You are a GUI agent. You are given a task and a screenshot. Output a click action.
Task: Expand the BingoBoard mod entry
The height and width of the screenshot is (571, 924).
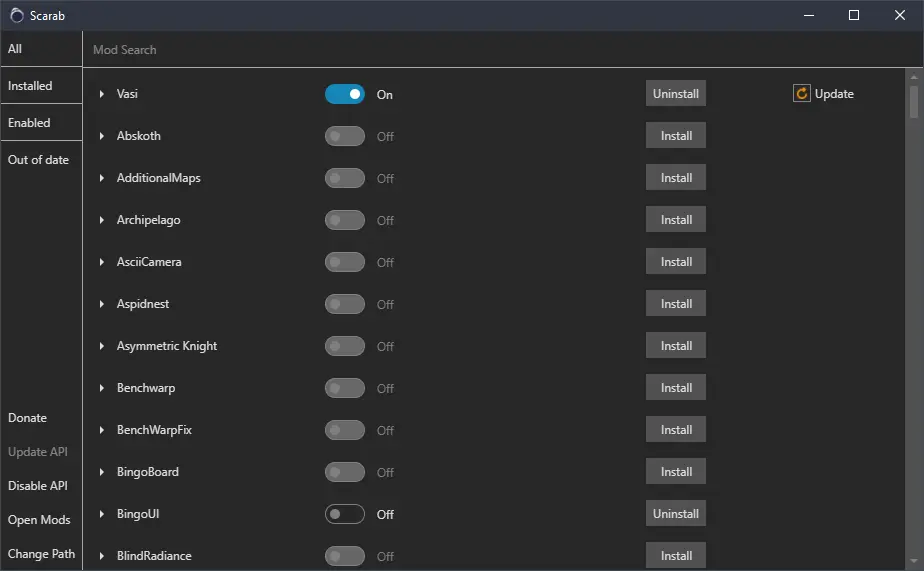102,472
